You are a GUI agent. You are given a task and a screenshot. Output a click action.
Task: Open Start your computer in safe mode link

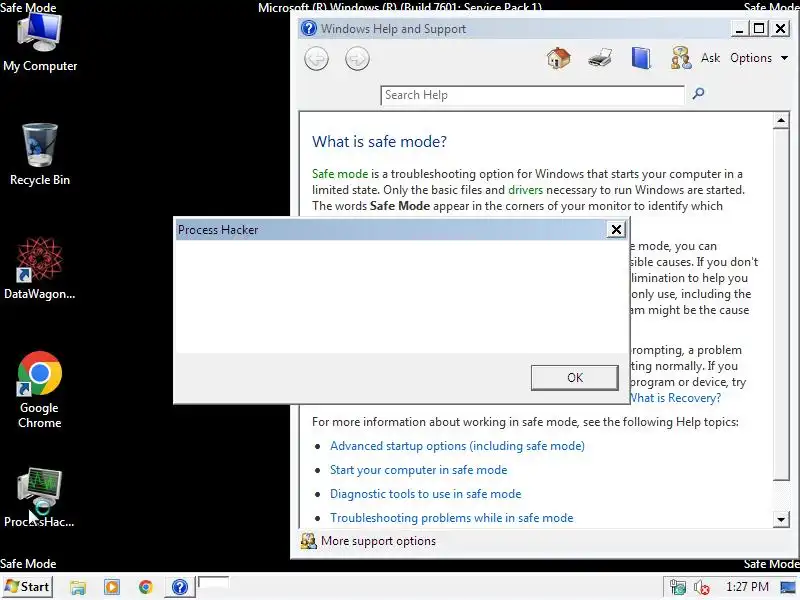tap(418, 470)
